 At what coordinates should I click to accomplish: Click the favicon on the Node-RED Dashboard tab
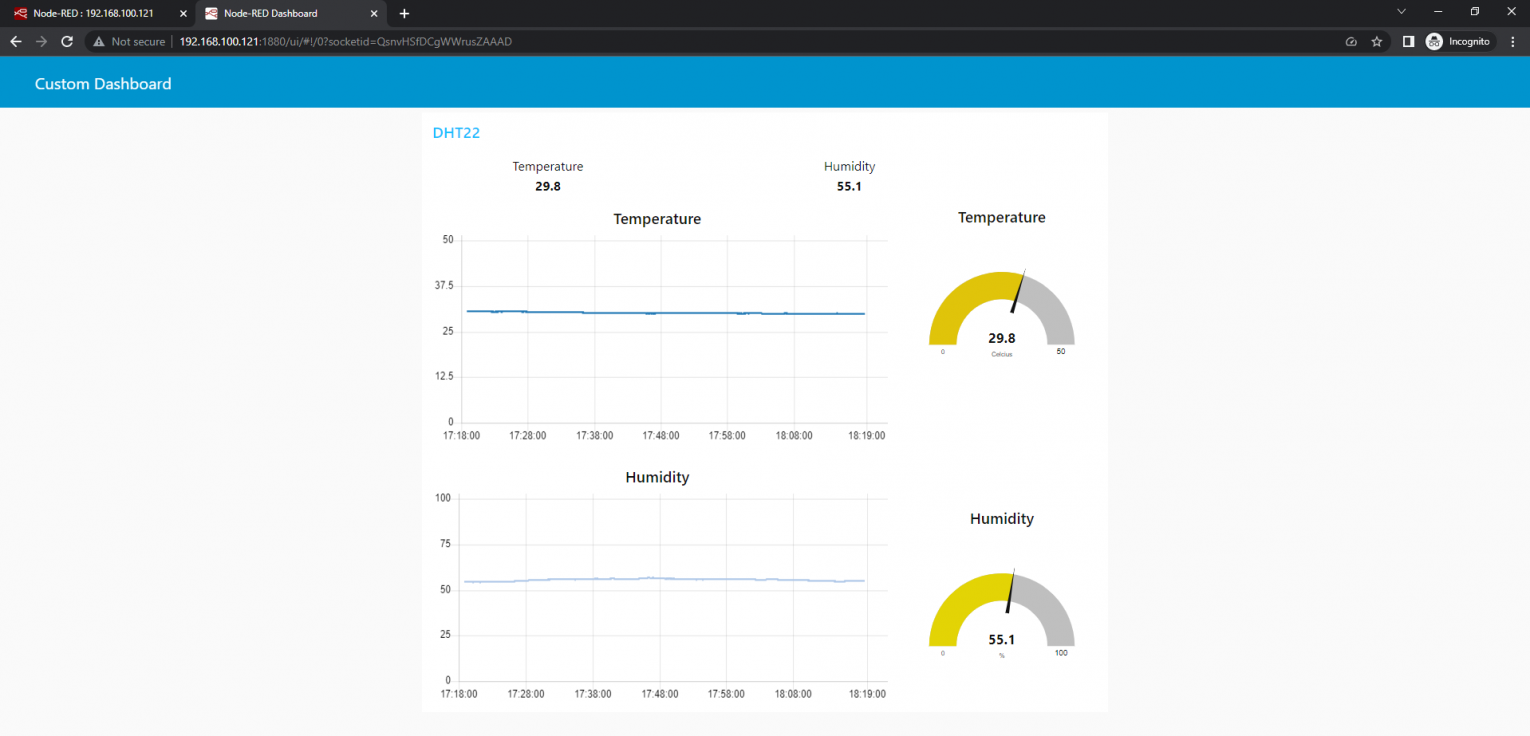[x=209, y=13]
